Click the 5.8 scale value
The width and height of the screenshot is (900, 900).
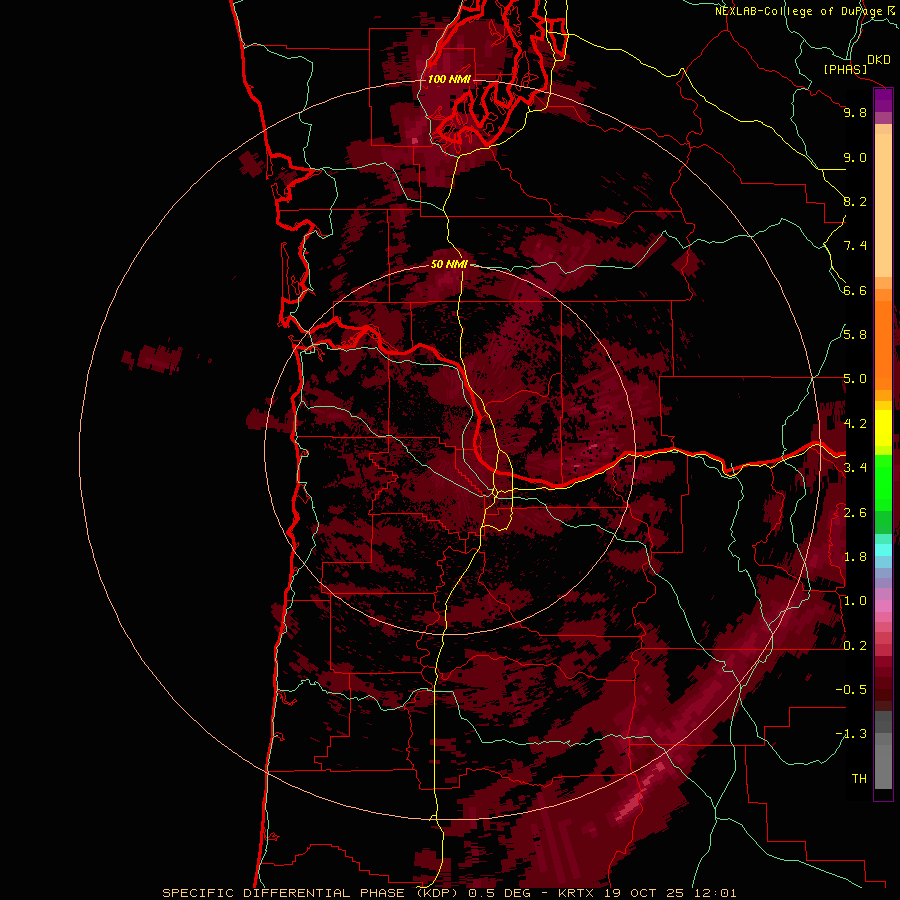[855, 335]
